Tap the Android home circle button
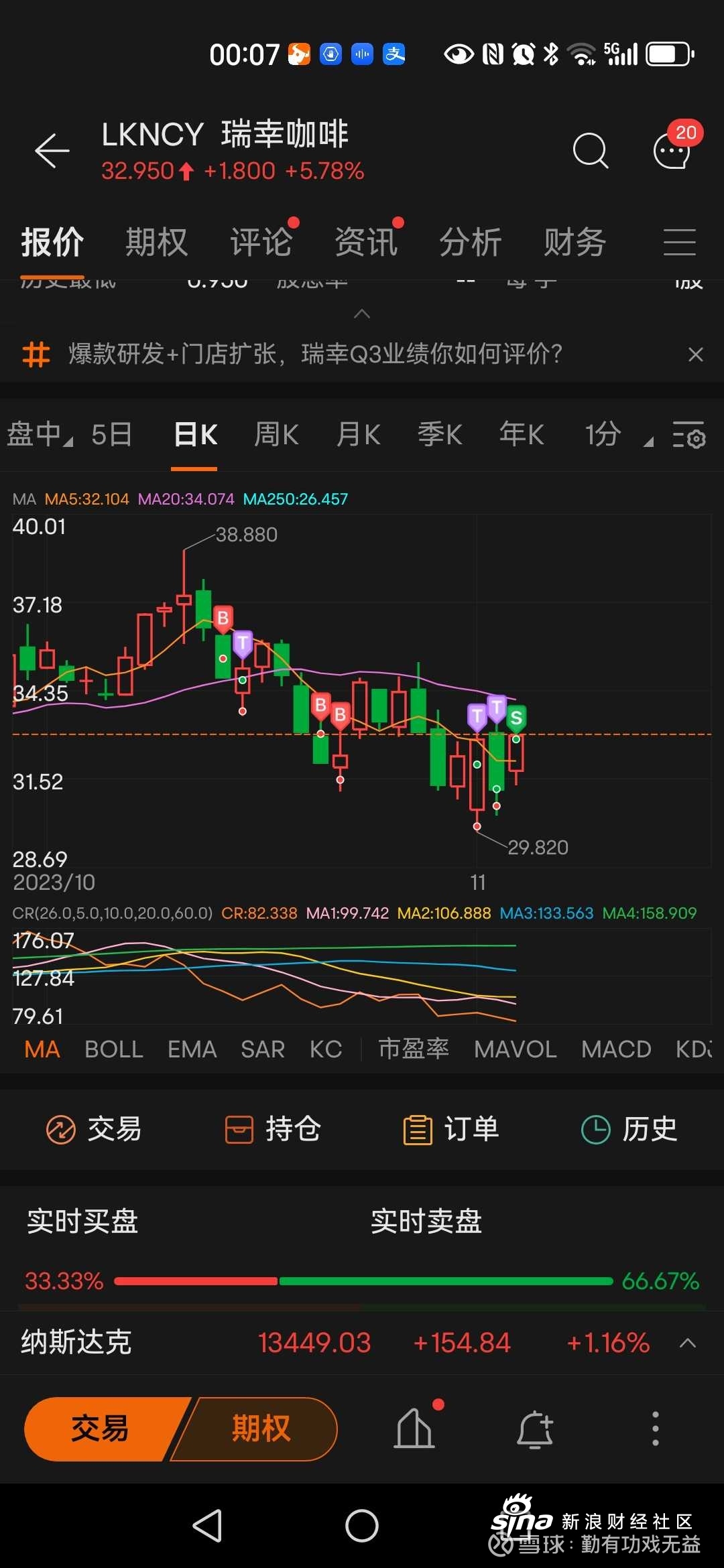The width and height of the screenshot is (724, 1568). click(x=362, y=1526)
